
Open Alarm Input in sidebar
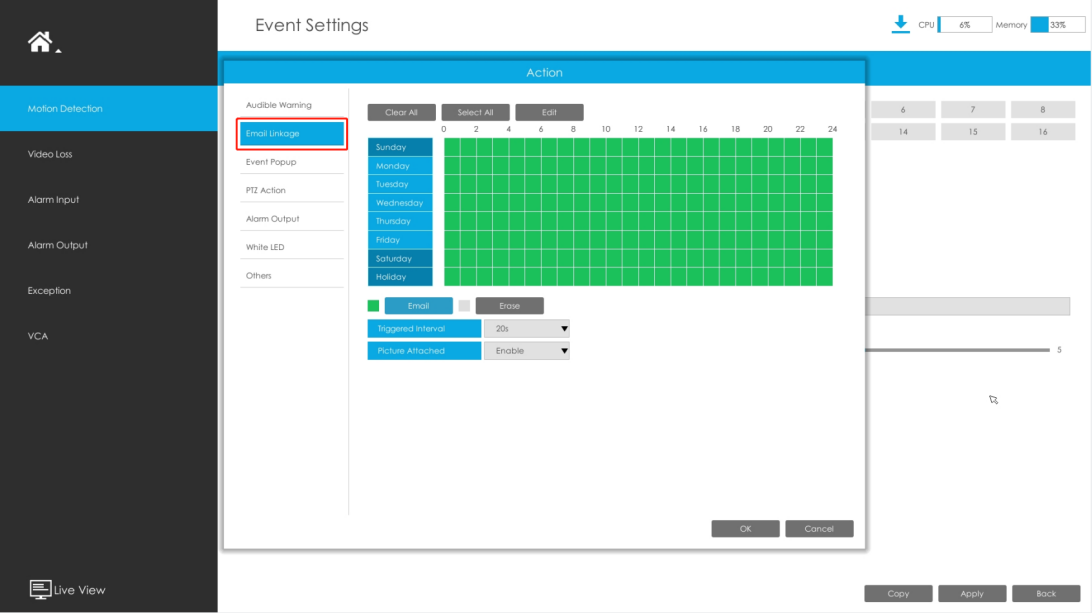pyautogui.click(x=109, y=200)
